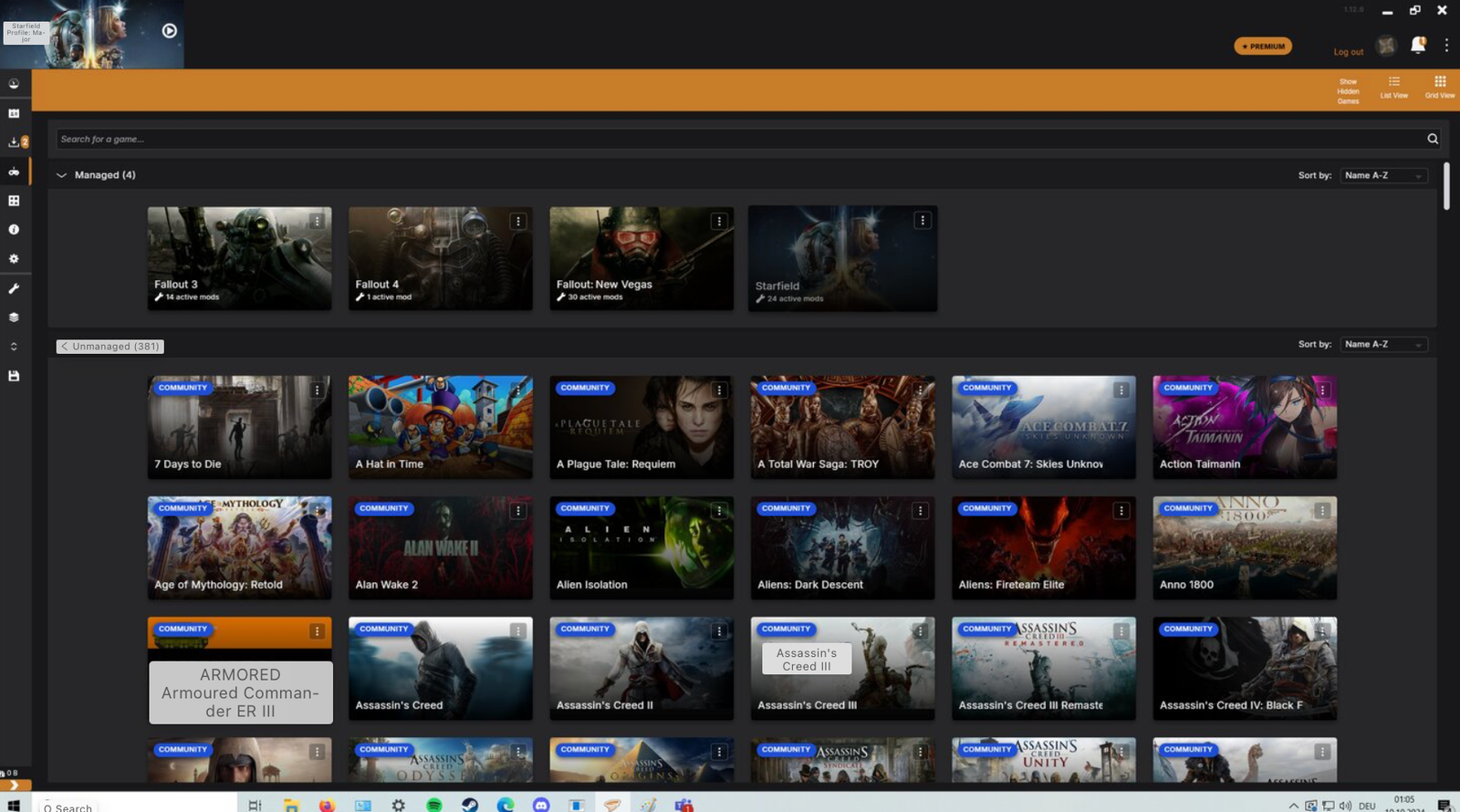Click COMMUNITY badge on 7 Days to Die
Screen dimensions: 1460x812
(182, 388)
